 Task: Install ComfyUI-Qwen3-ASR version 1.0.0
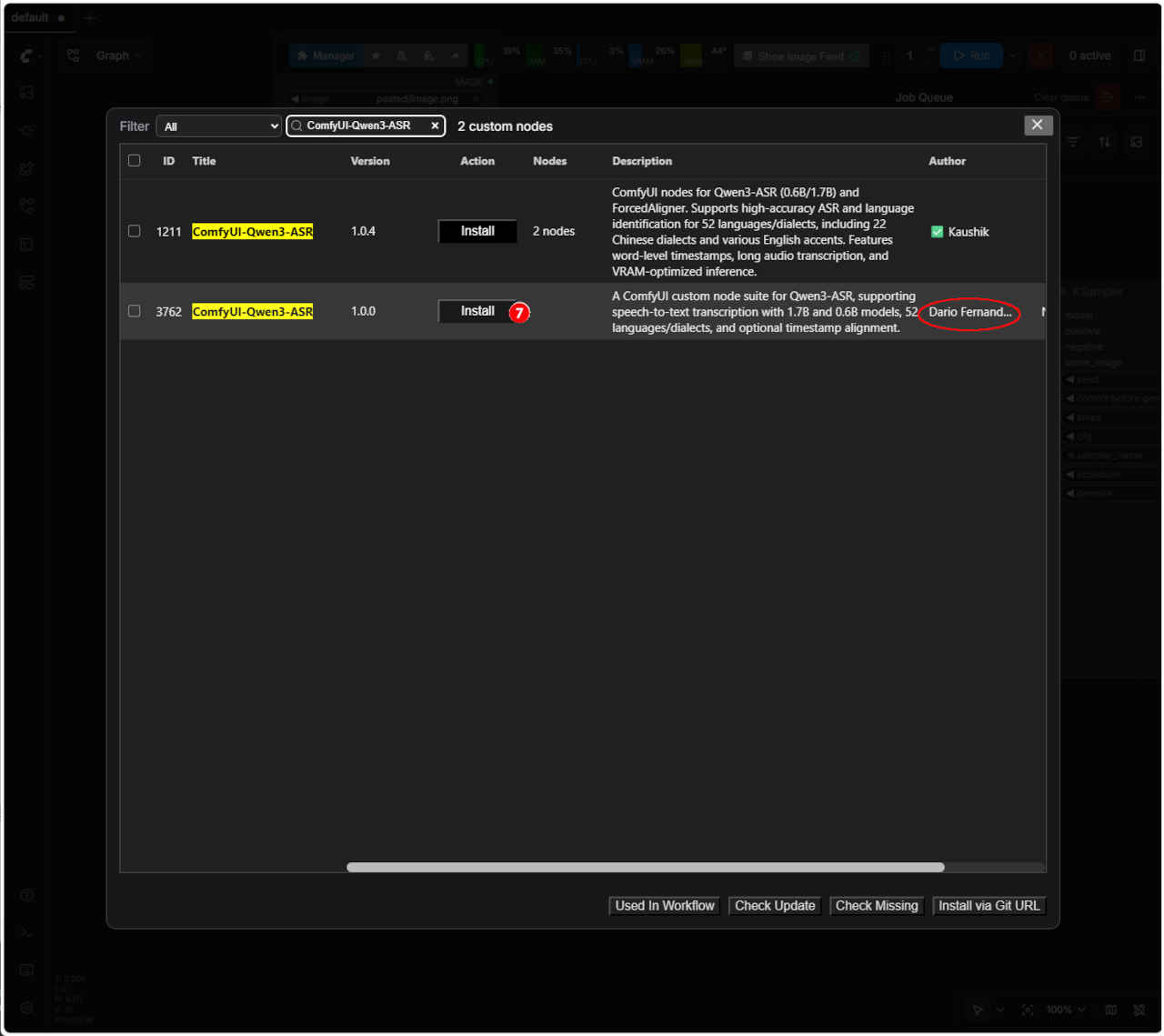point(477,311)
